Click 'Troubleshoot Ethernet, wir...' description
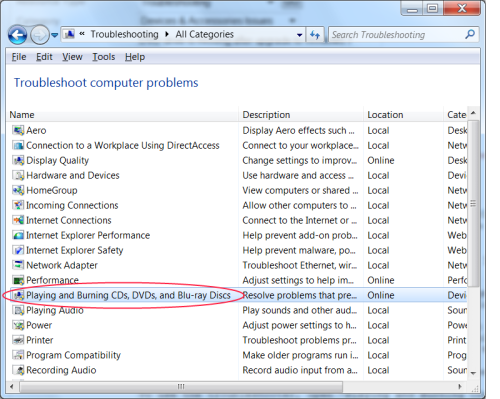Viewport: 500px width, 399px height. pos(300,265)
